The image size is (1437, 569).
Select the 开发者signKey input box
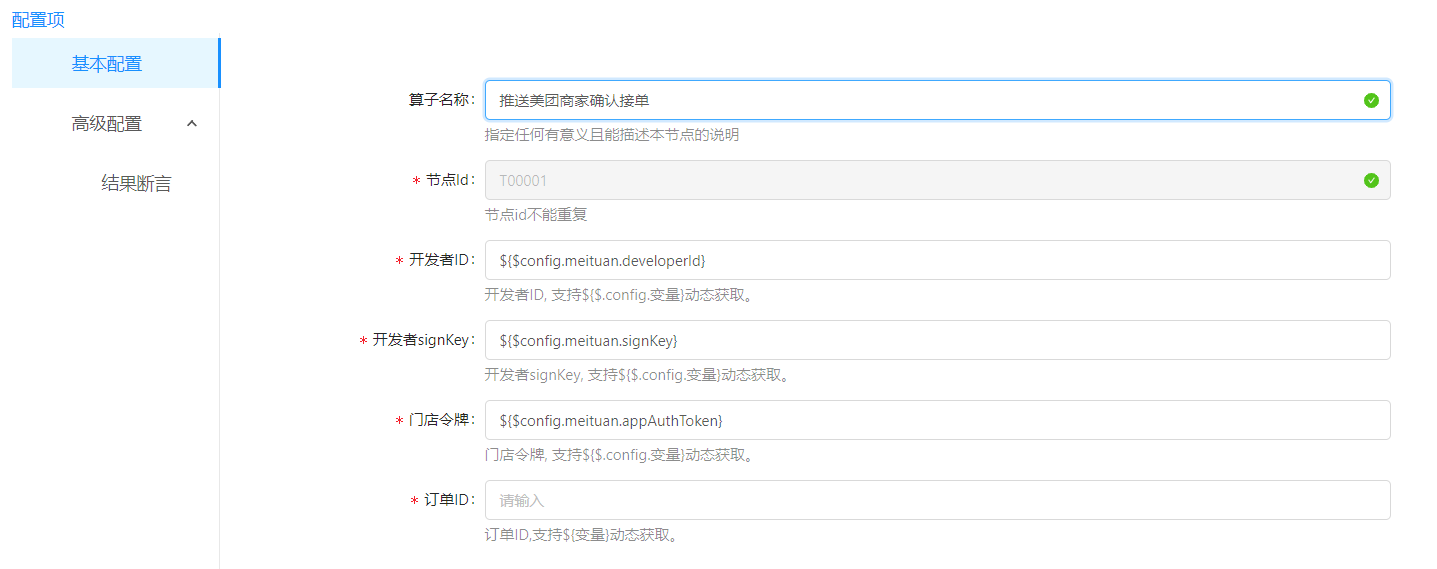pyautogui.click(x=937, y=340)
